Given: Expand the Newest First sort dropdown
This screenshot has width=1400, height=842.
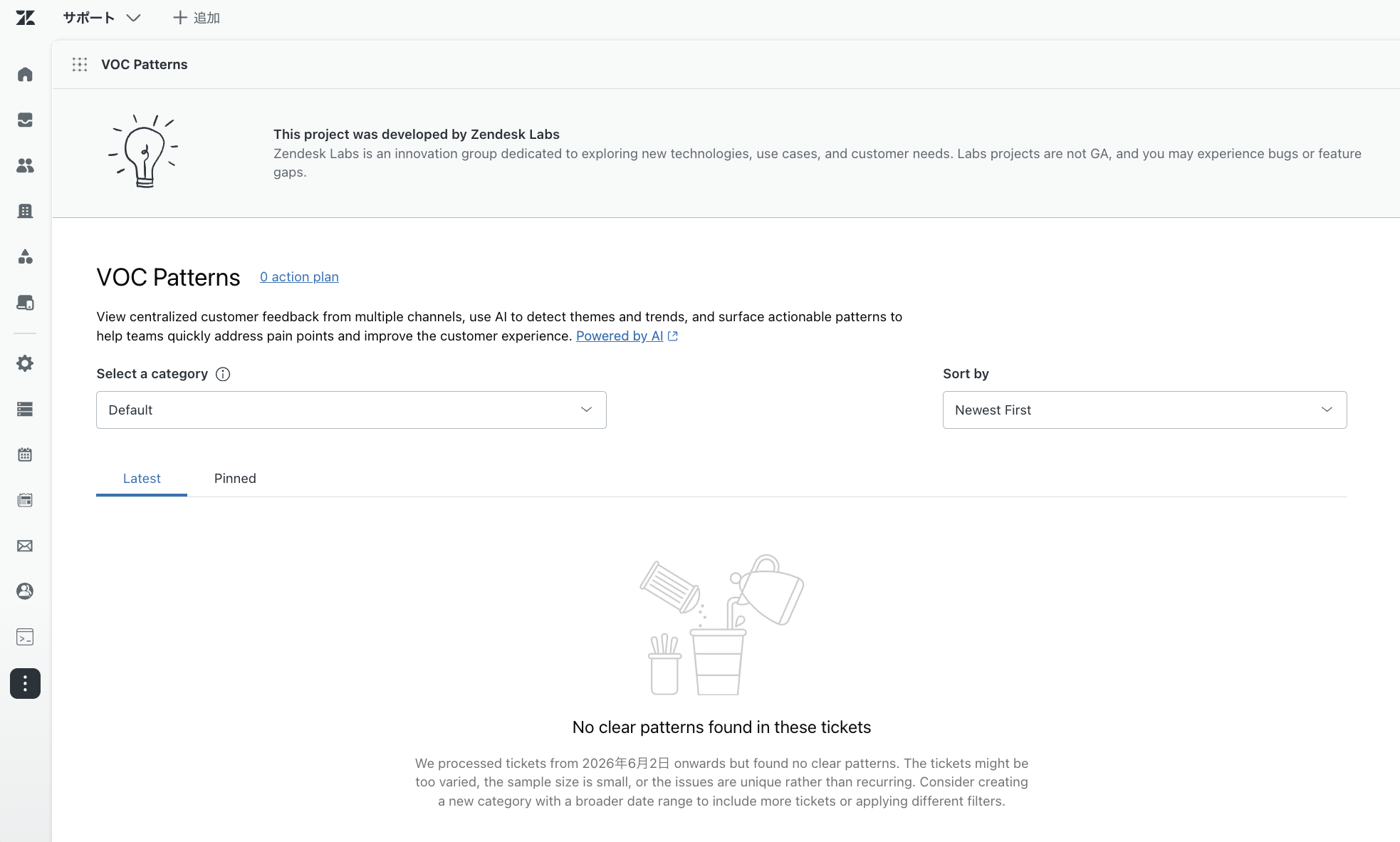Looking at the screenshot, I should pyautogui.click(x=1144, y=410).
